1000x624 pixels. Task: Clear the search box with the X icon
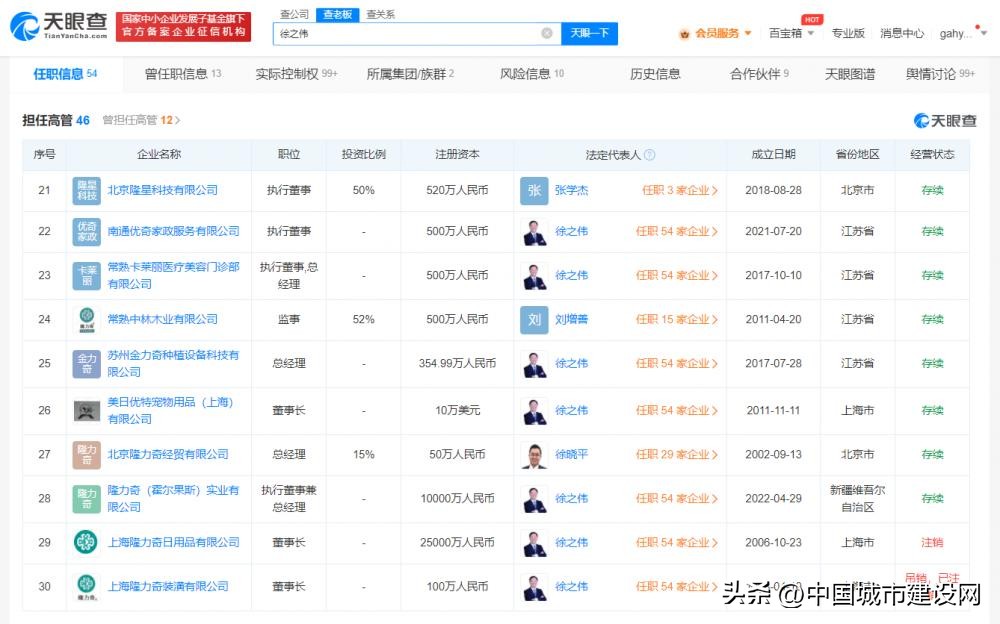click(547, 33)
